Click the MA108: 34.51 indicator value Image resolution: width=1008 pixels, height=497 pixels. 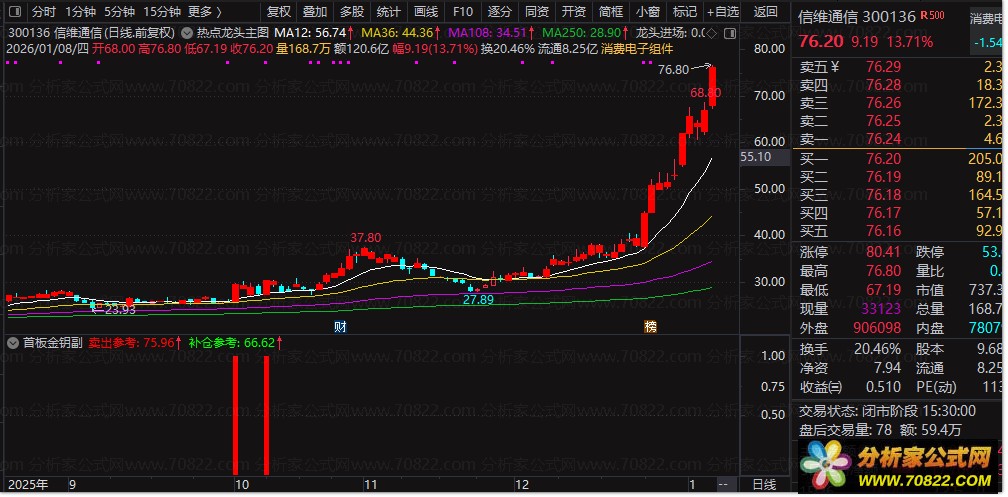(490, 32)
